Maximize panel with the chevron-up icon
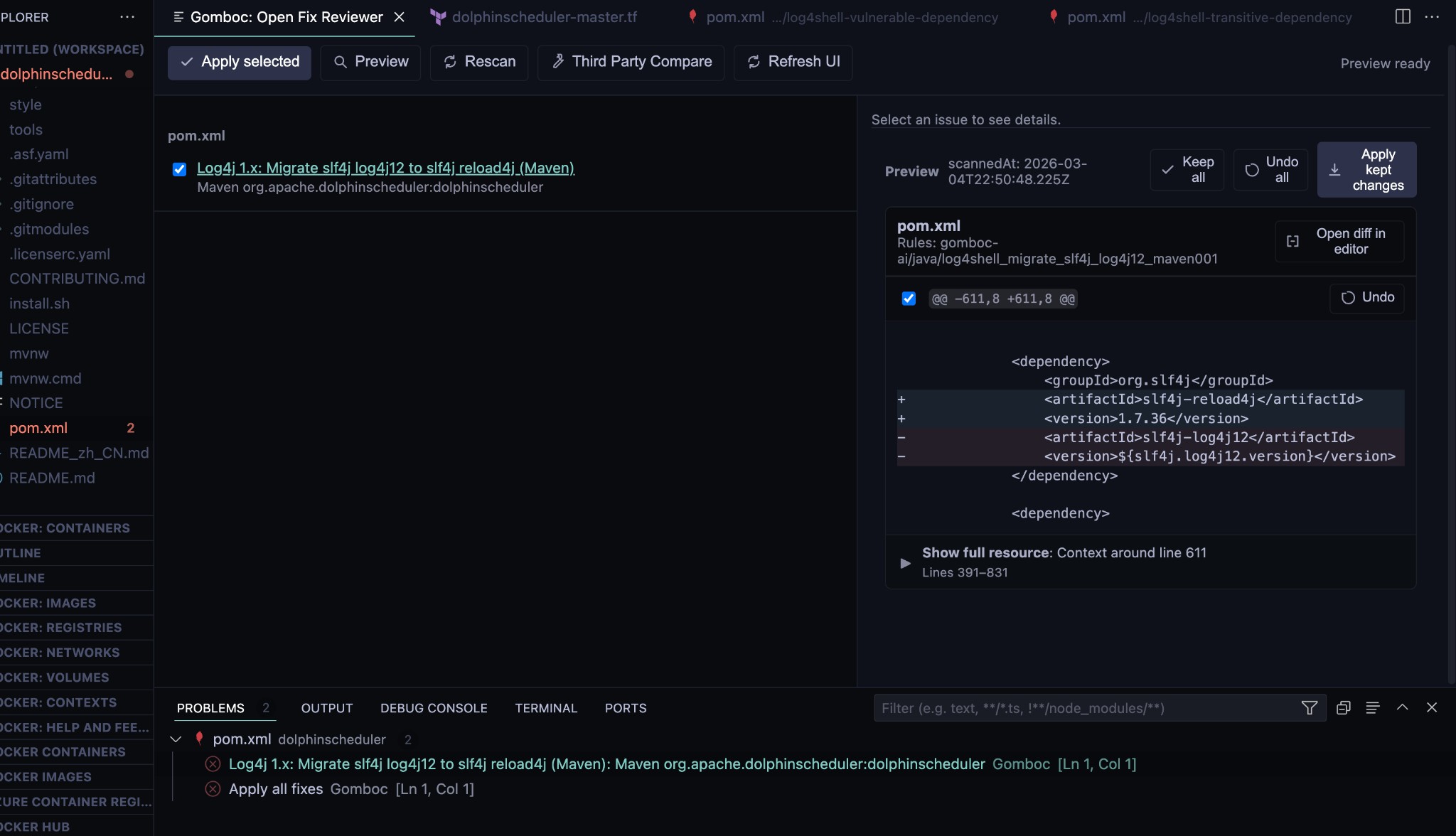Viewport: 1456px width, 836px height. tap(1402, 707)
